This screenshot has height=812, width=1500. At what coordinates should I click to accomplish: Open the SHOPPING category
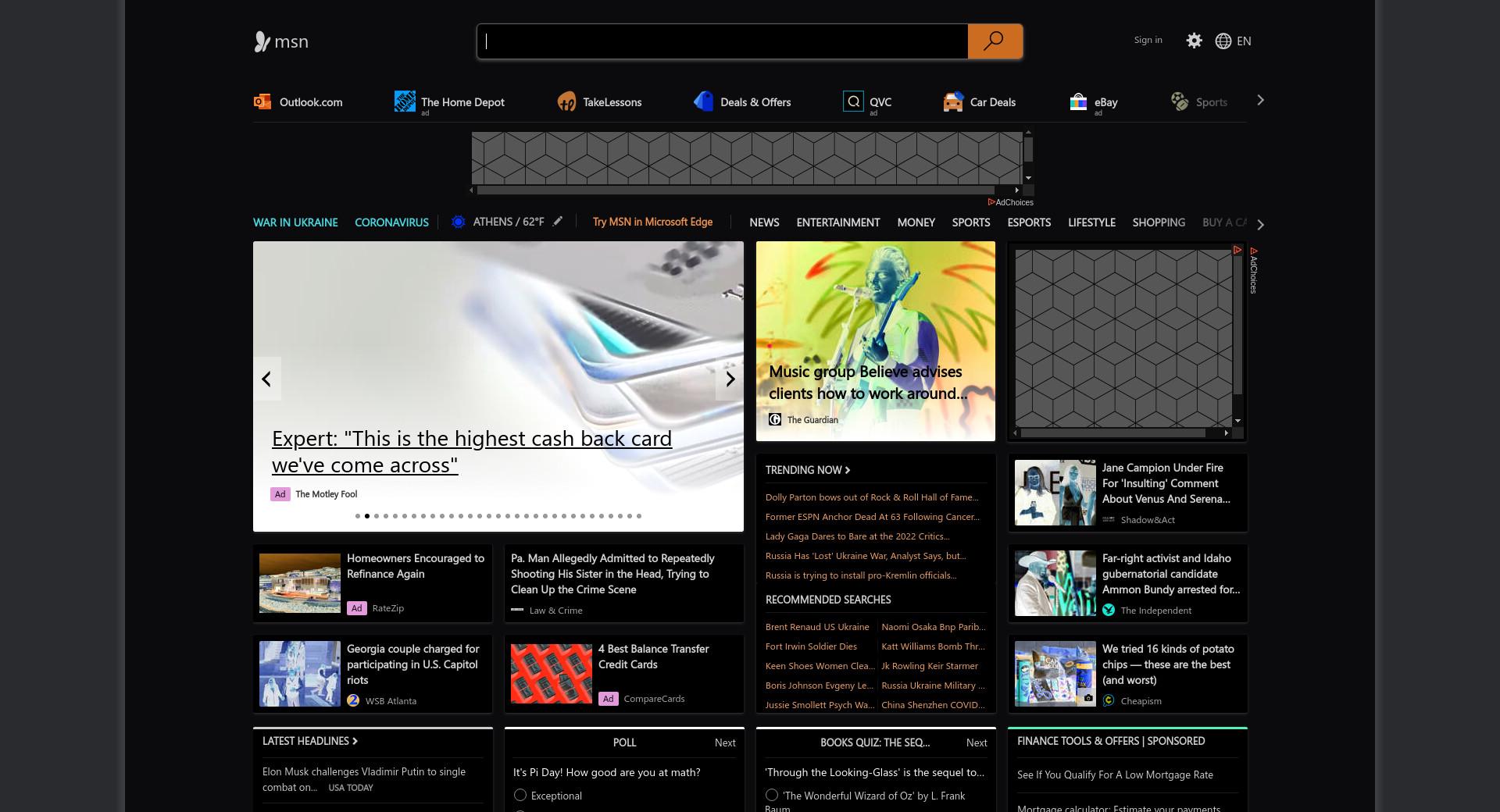1159,223
